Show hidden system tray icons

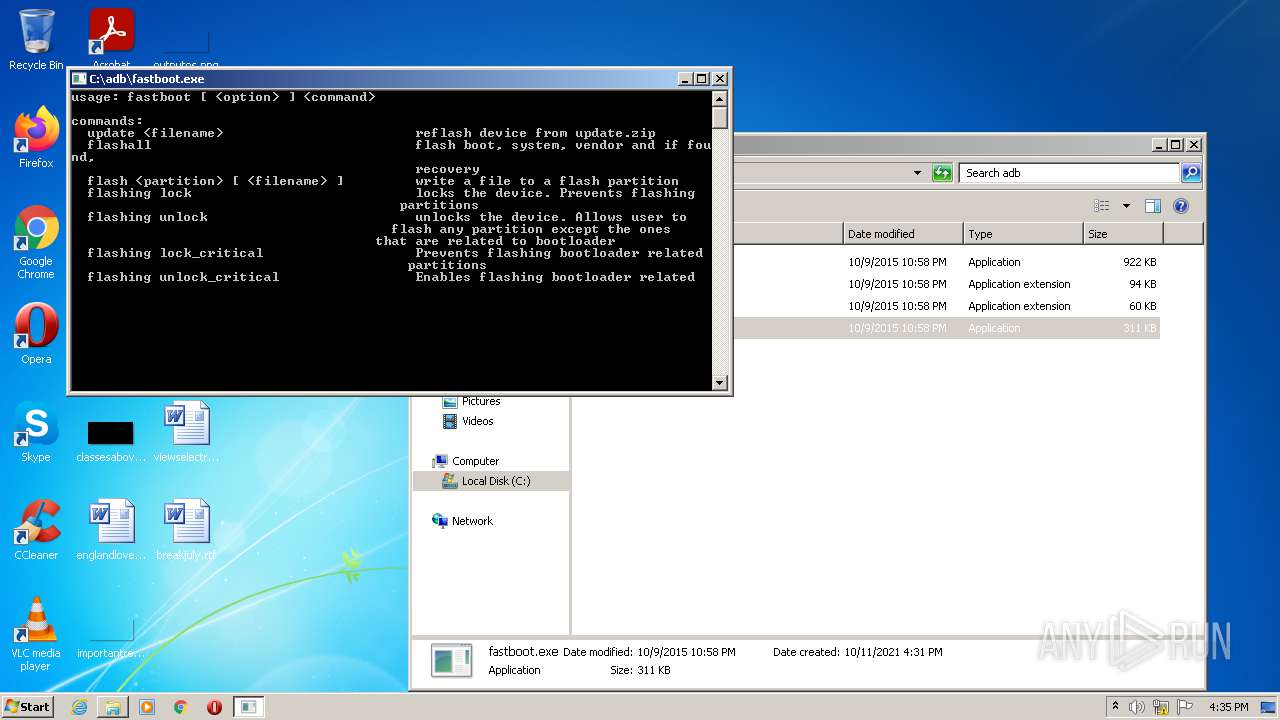coord(1115,707)
